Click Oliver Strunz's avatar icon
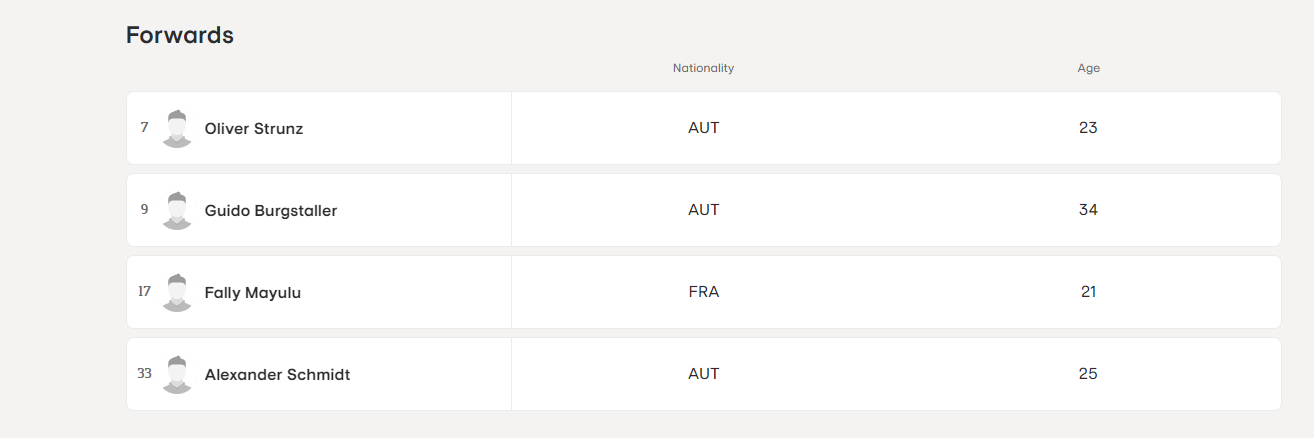Image resolution: width=1314 pixels, height=438 pixels. pos(177,128)
